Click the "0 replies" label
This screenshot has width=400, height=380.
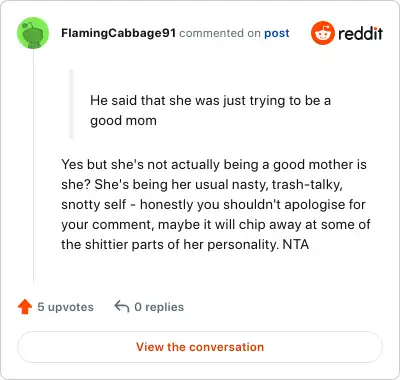(159, 307)
